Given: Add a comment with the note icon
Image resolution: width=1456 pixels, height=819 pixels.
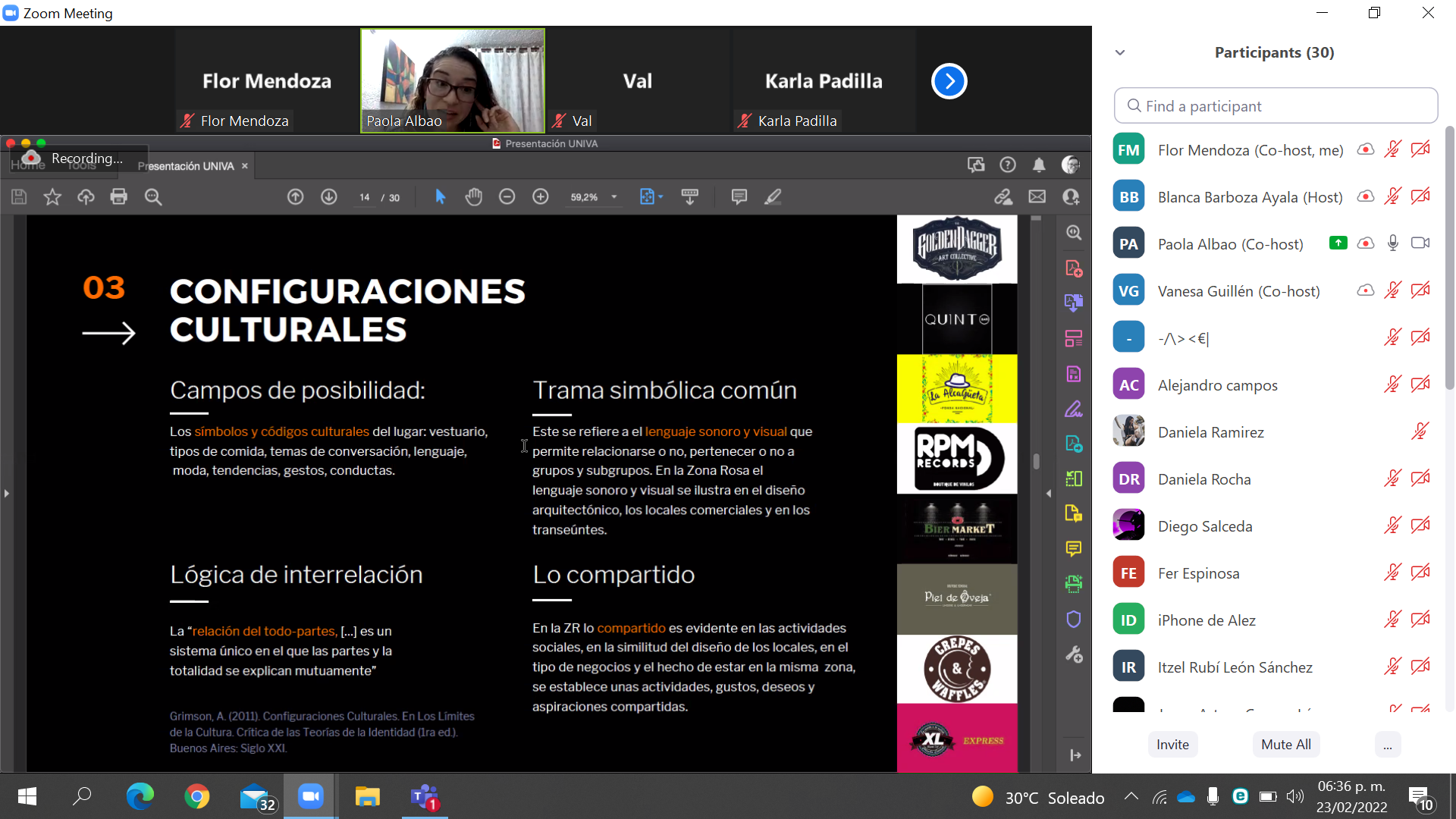Looking at the screenshot, I should click(x=739, y=197).
